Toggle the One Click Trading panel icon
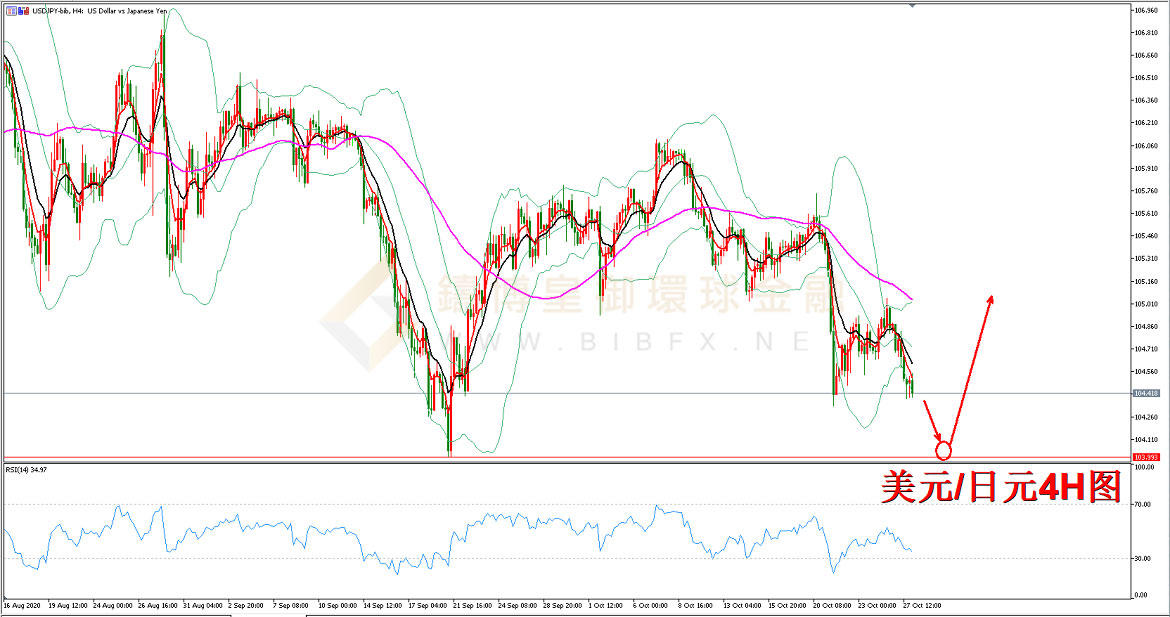 11,11
